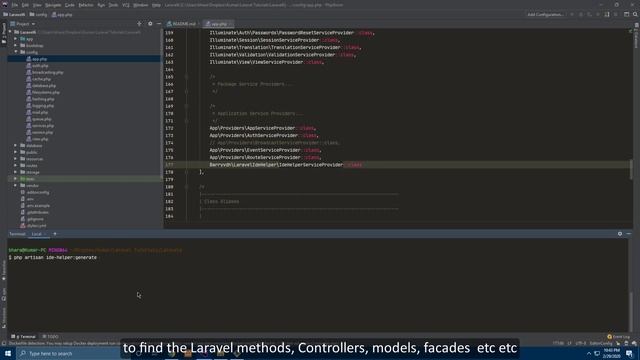Open the Event Log in status bar
This screenshot has width=640, height=360.
(x=619, y=337)
